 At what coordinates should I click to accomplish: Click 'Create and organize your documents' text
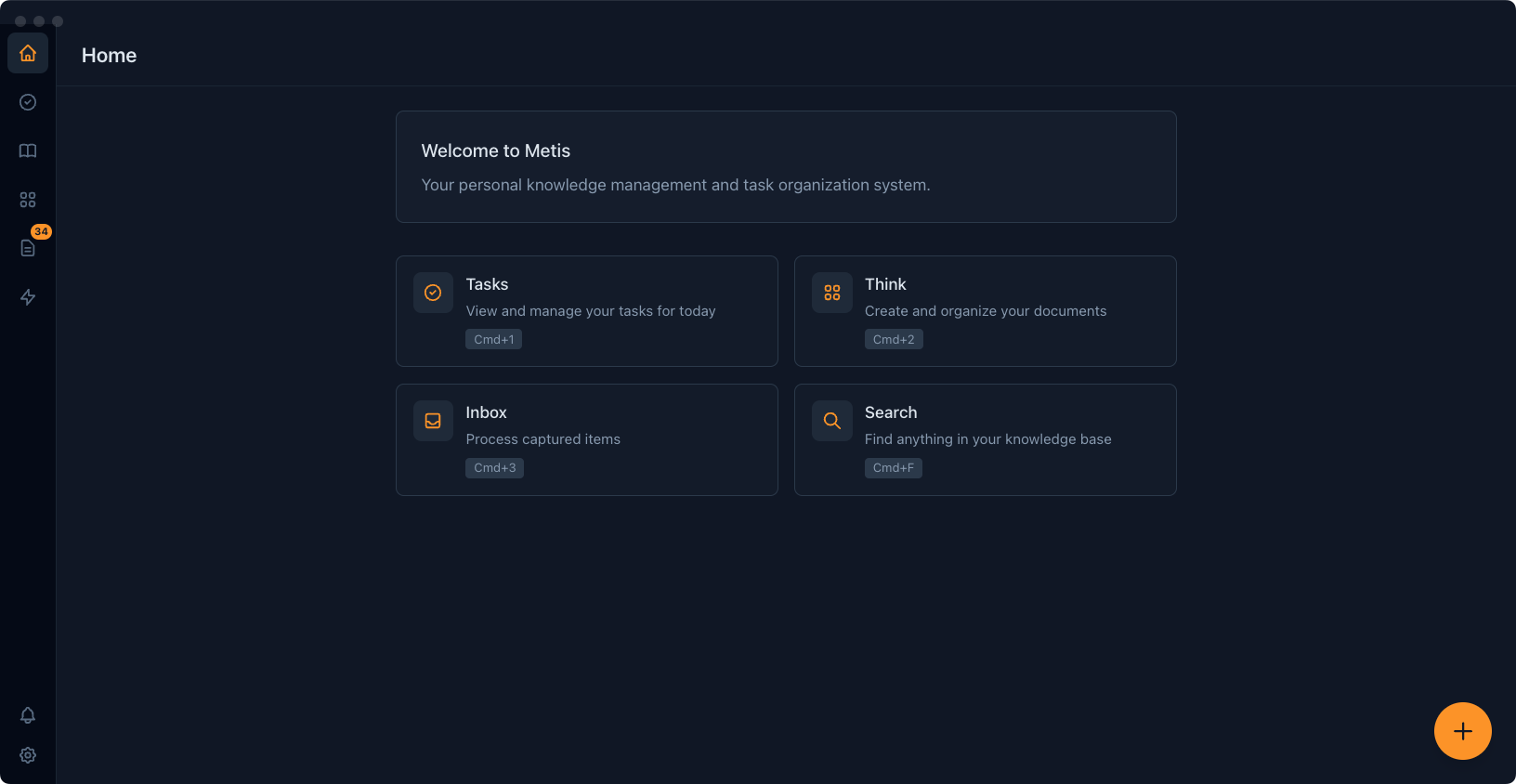pyautogui.click(x=986, y=311)
